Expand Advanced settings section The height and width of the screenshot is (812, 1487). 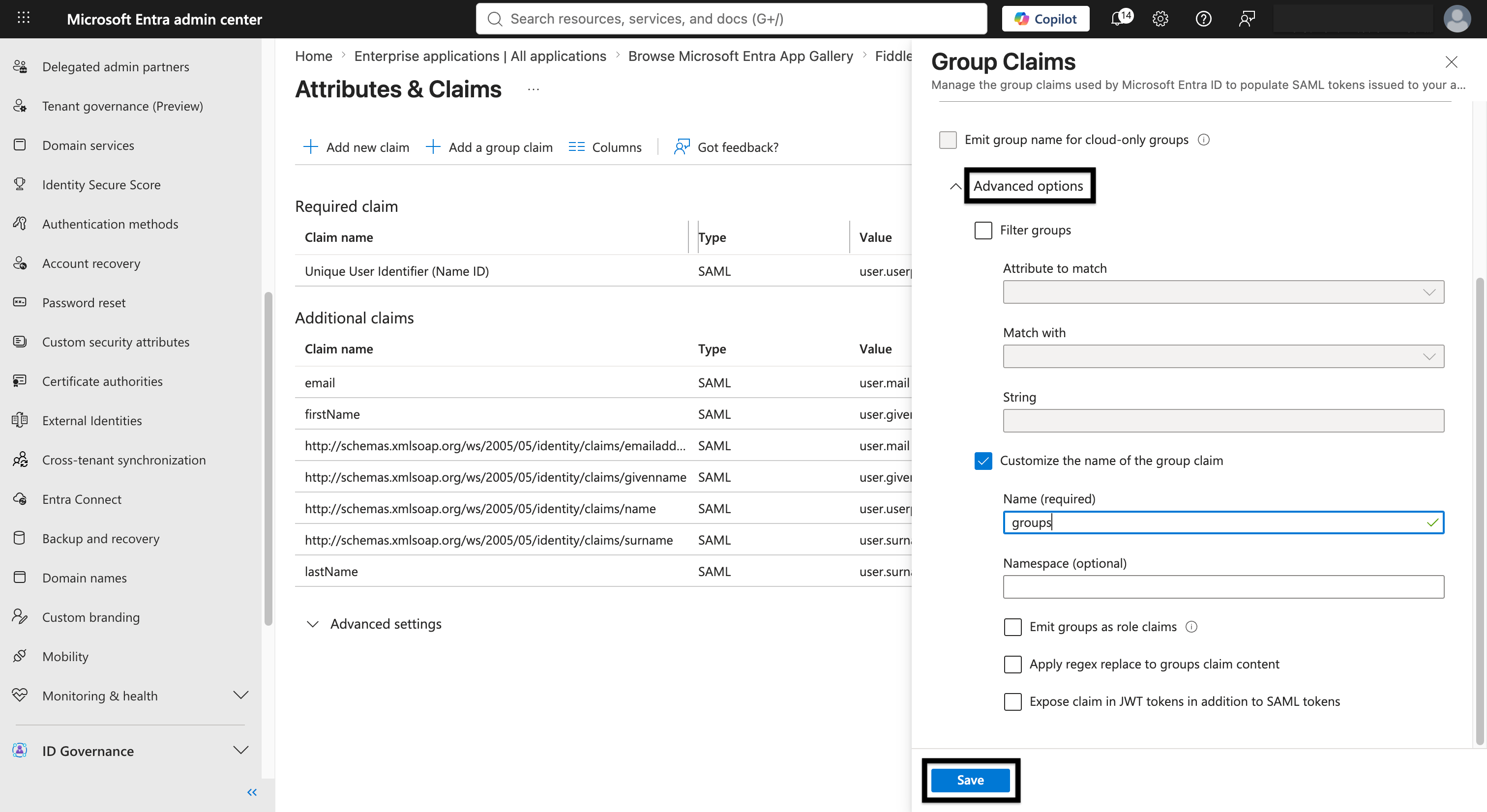point(375,624)
